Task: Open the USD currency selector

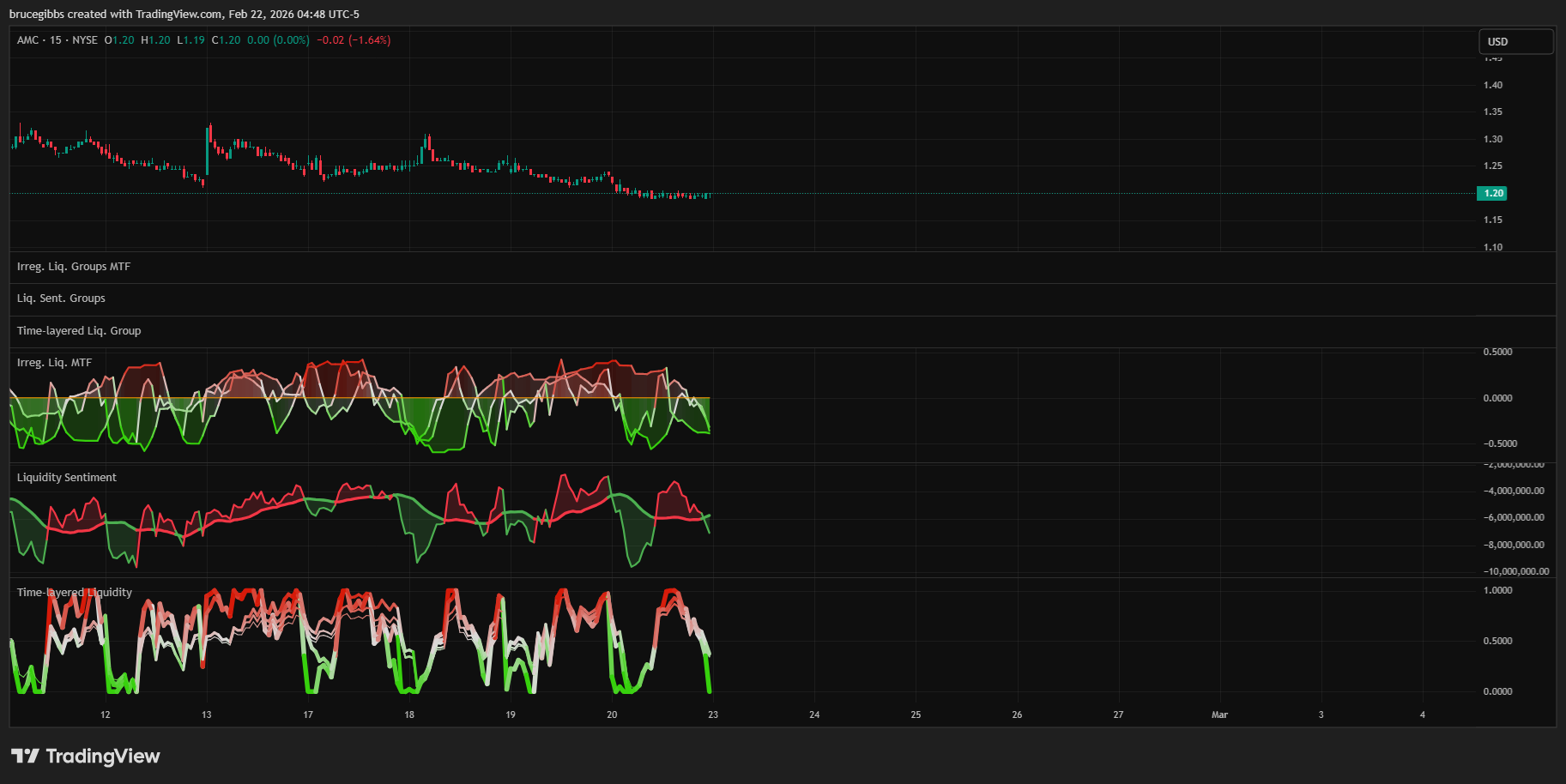Action: coord(1515,41)
